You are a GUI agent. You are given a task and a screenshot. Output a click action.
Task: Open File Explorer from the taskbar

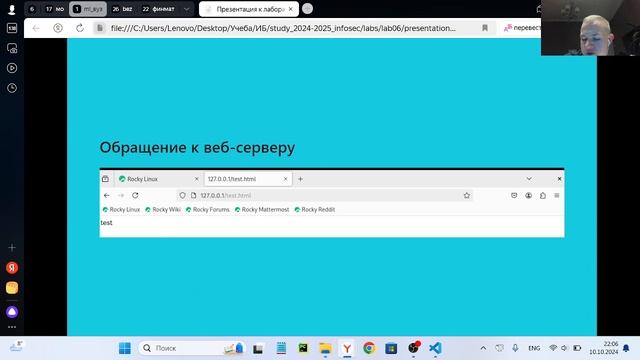[325, 348]
